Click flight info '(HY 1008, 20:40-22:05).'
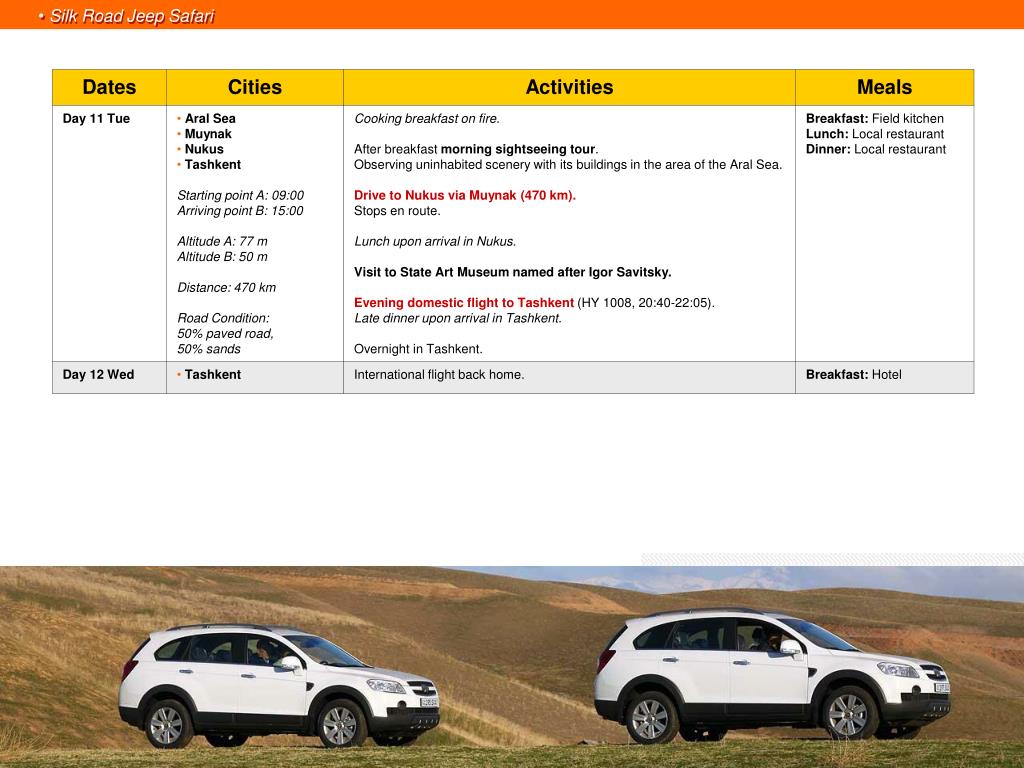The image size is (1024, 768). (x=646, y=302)
